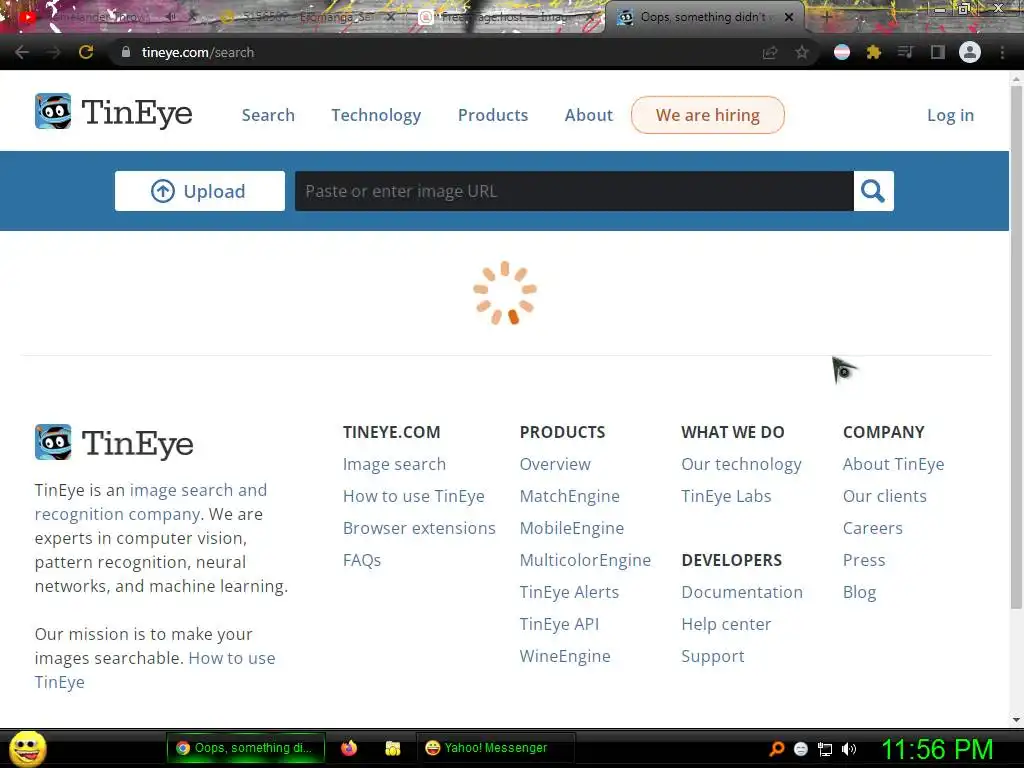Click the Upload button

point(200,191)
